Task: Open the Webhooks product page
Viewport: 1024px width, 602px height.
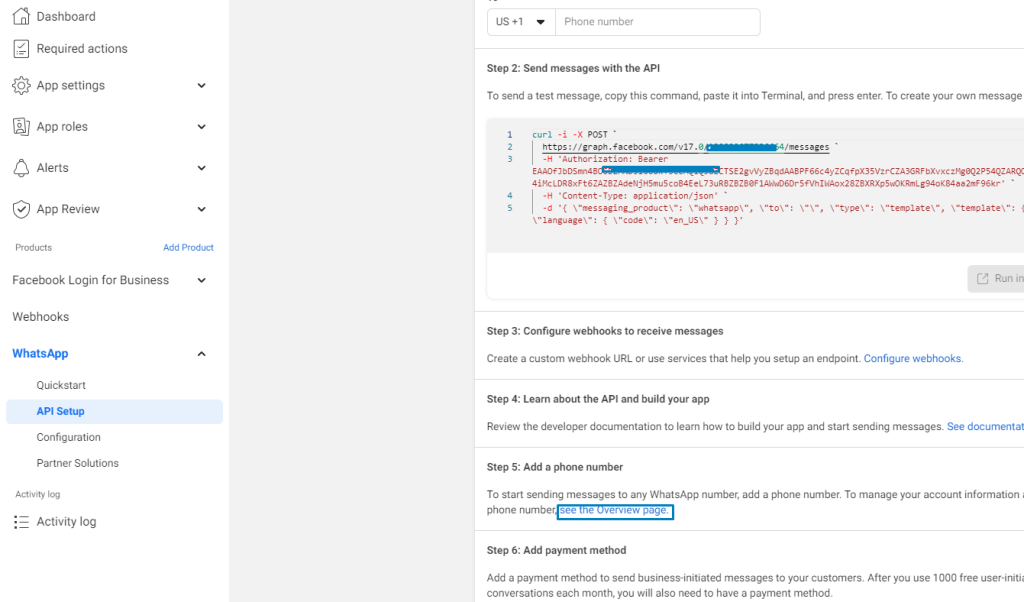Action: click(x=40, y=317)
